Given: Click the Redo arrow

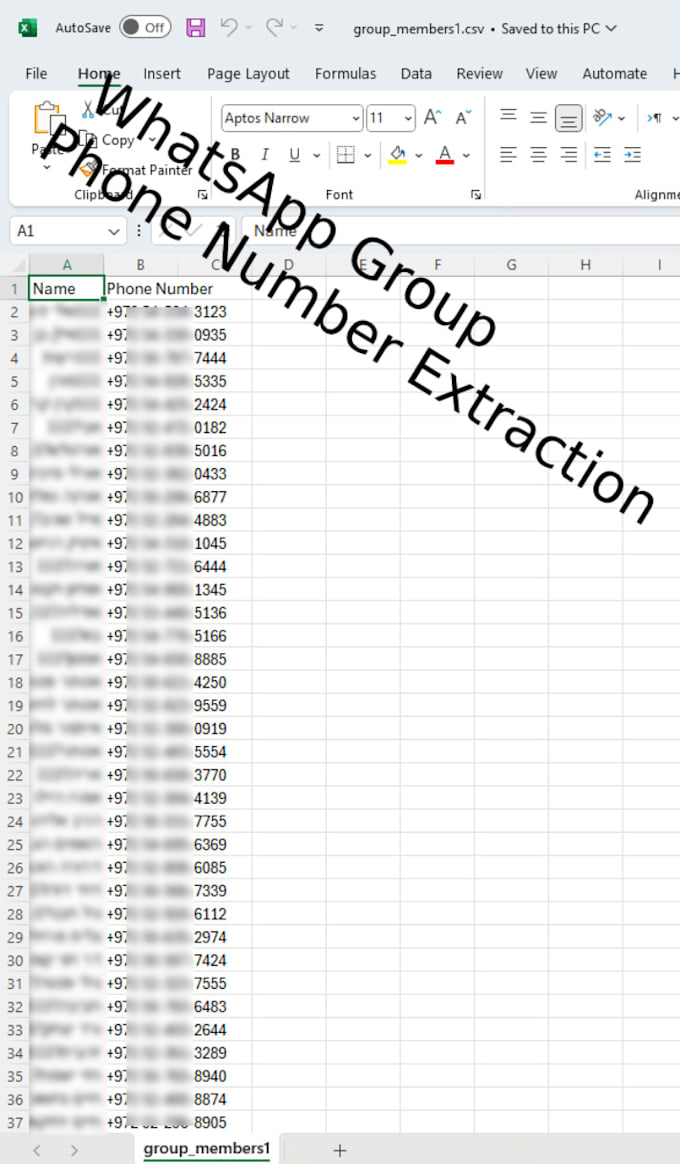Looking at the screenshot, I should (274, 27).
